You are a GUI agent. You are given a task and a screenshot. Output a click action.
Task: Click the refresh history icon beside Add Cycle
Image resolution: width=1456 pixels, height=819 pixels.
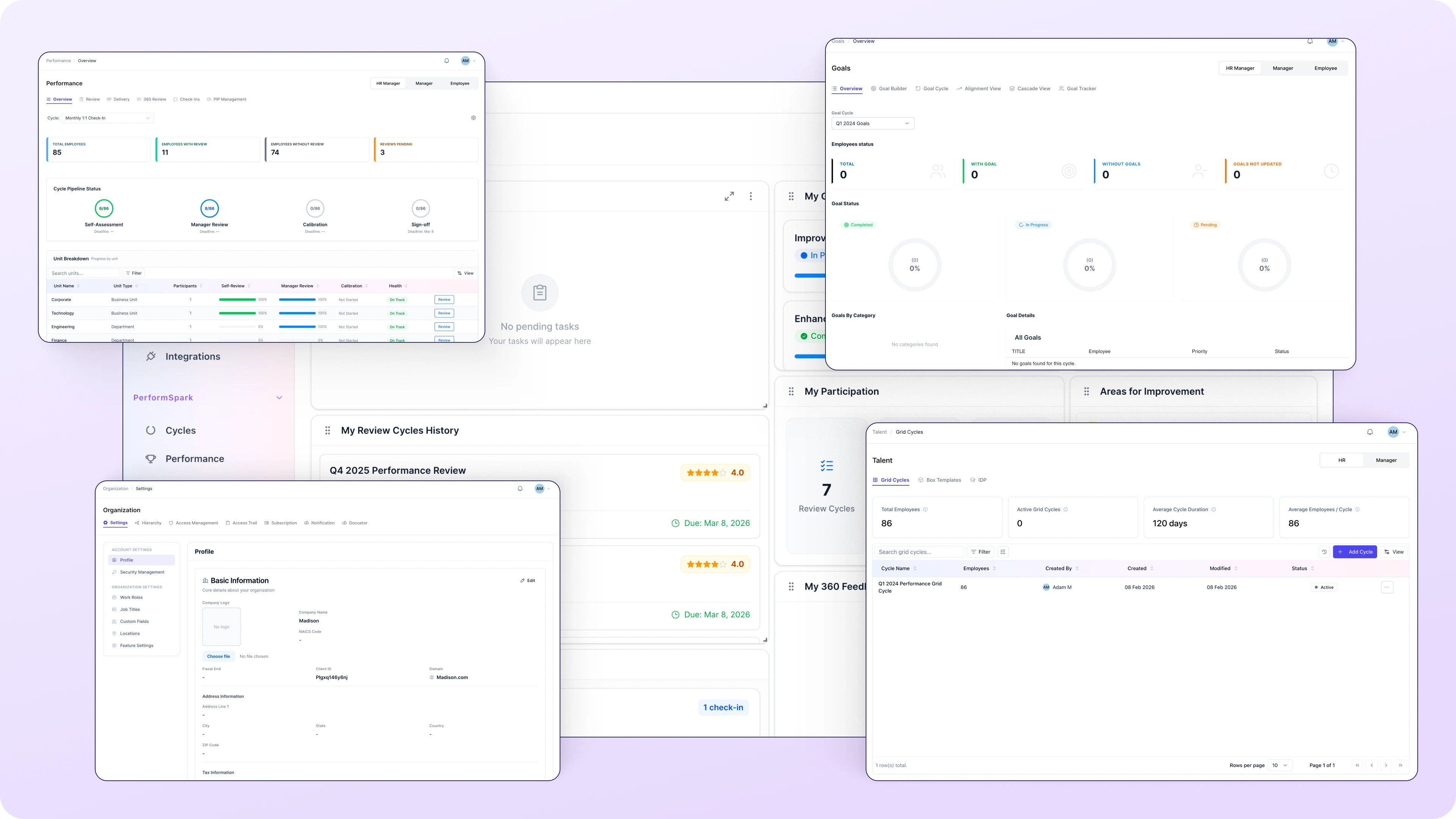pos(1324,552)
